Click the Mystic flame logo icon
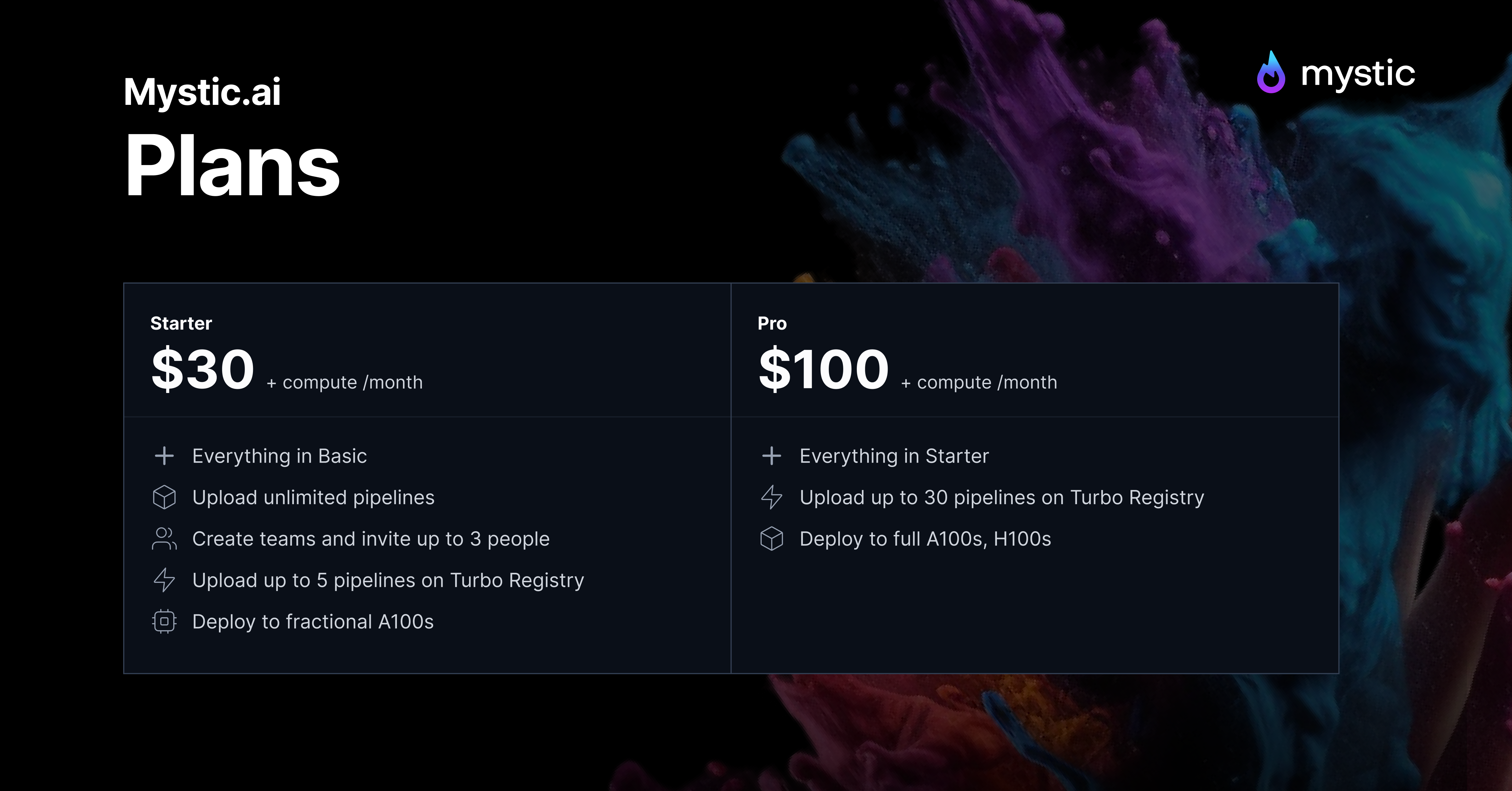The height and width of the screenshot is (791, 1512). tap(1271, 72)
